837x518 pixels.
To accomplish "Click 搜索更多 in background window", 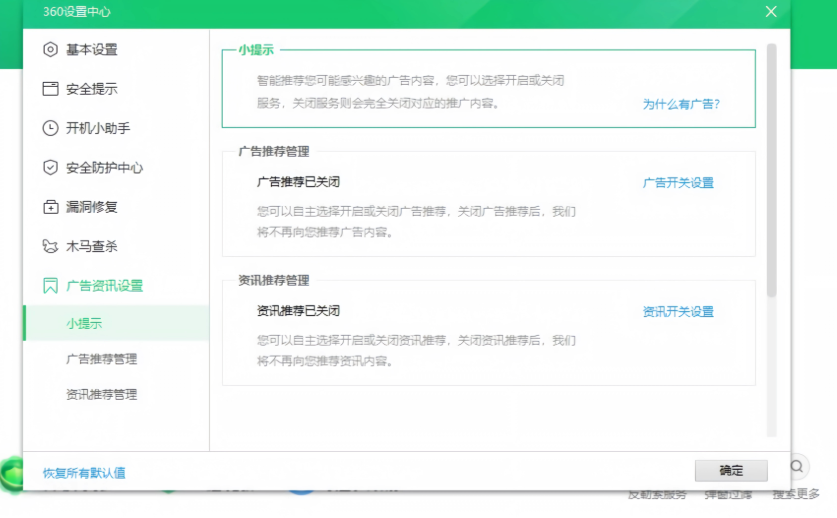I will click(796, 494).
